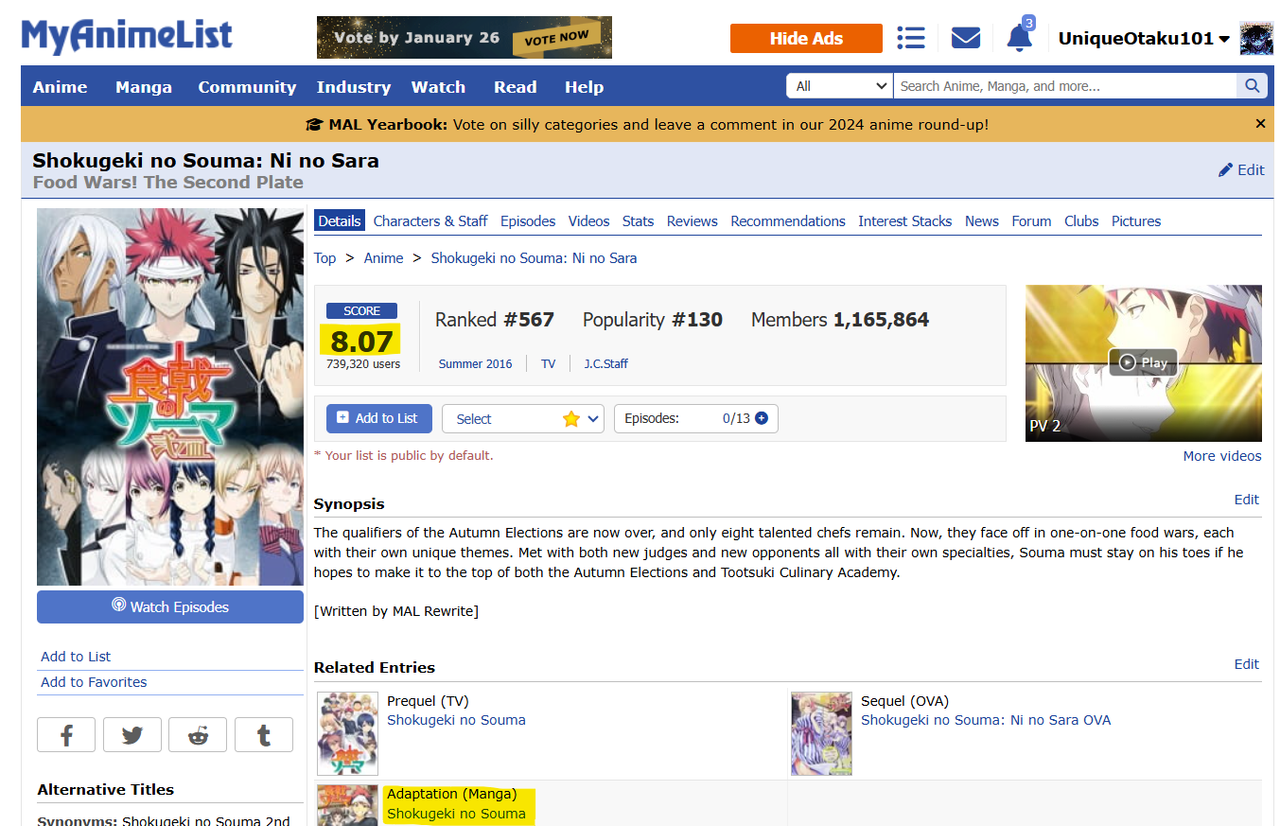Switch to the Pictures tab

coord(1136,221)
